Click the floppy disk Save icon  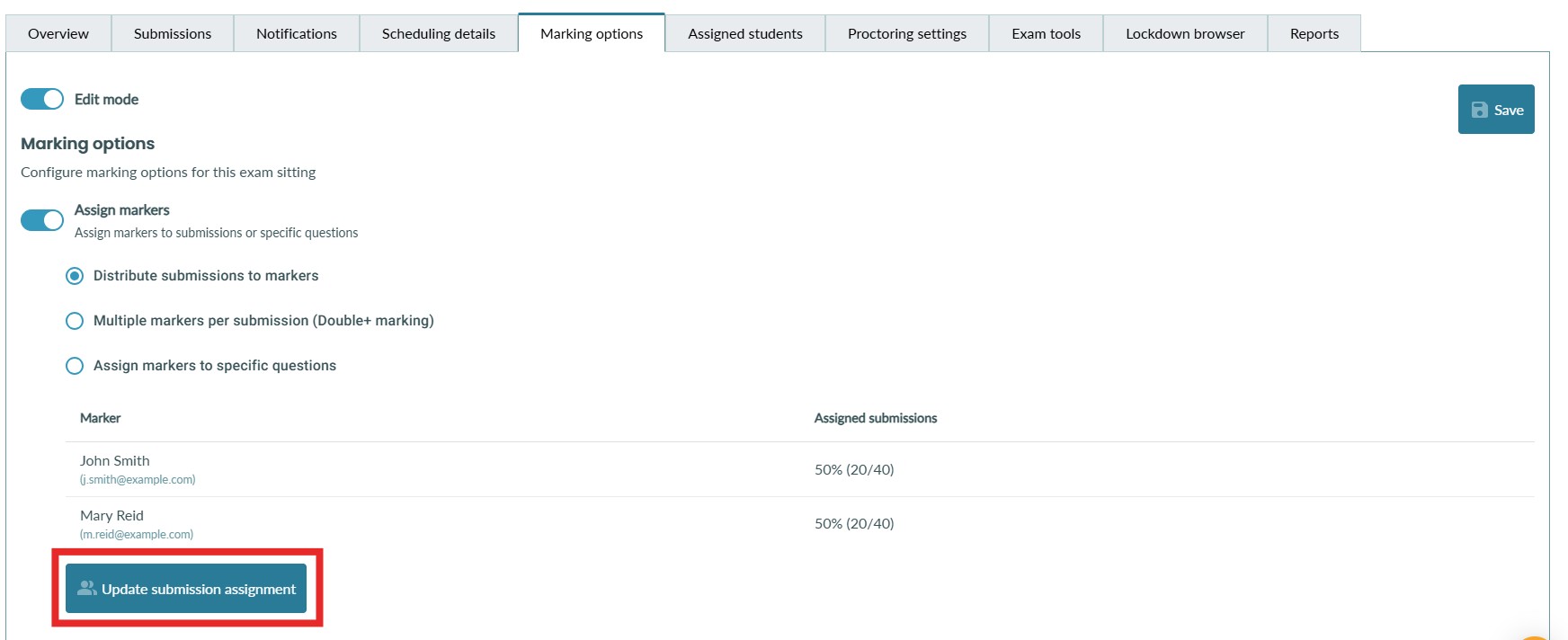1479,110
